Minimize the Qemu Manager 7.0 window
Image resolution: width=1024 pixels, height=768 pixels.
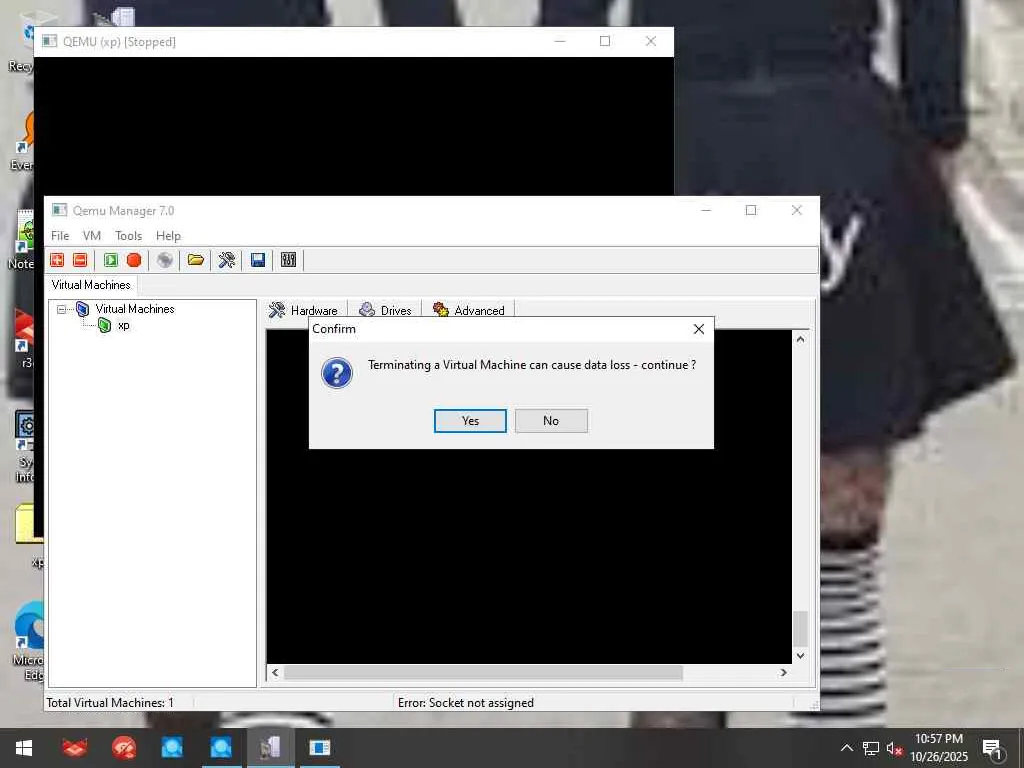(x=706, y=210)
